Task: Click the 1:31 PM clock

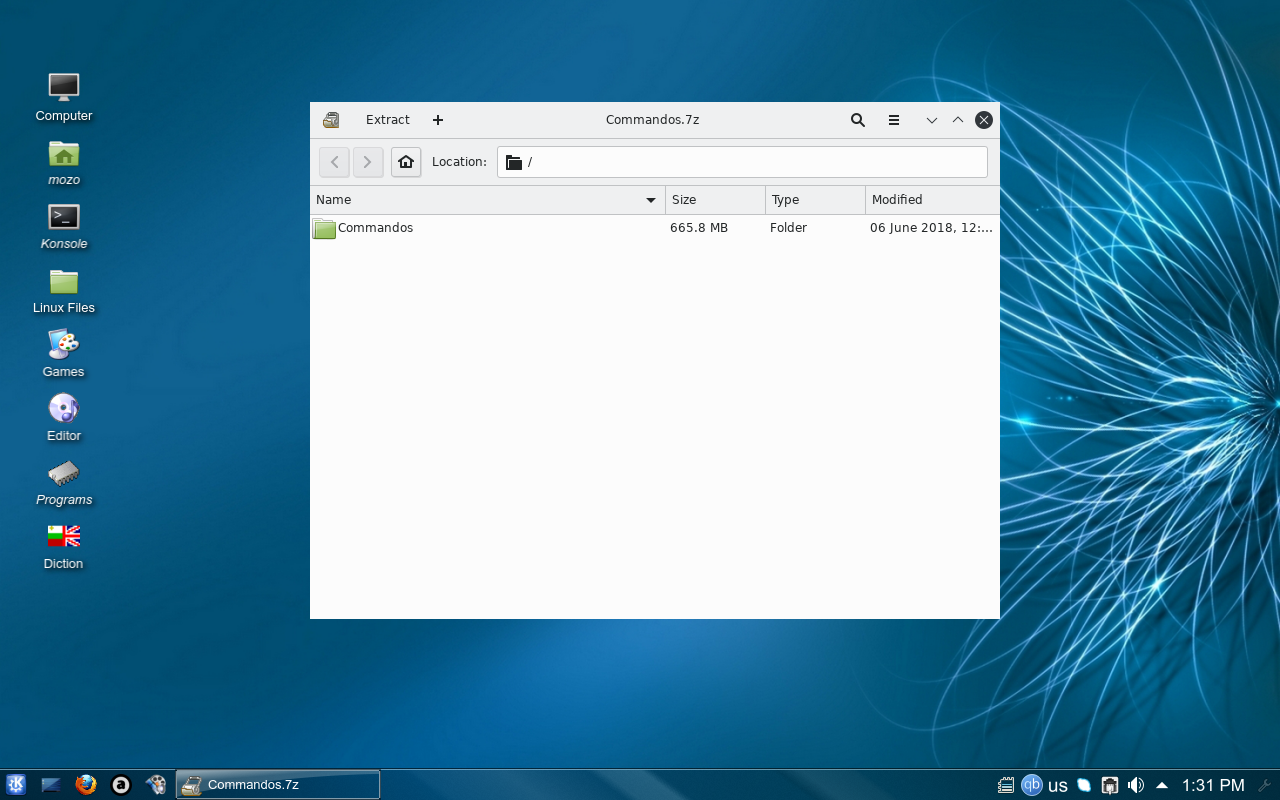Action: [x=1213, y=785]
